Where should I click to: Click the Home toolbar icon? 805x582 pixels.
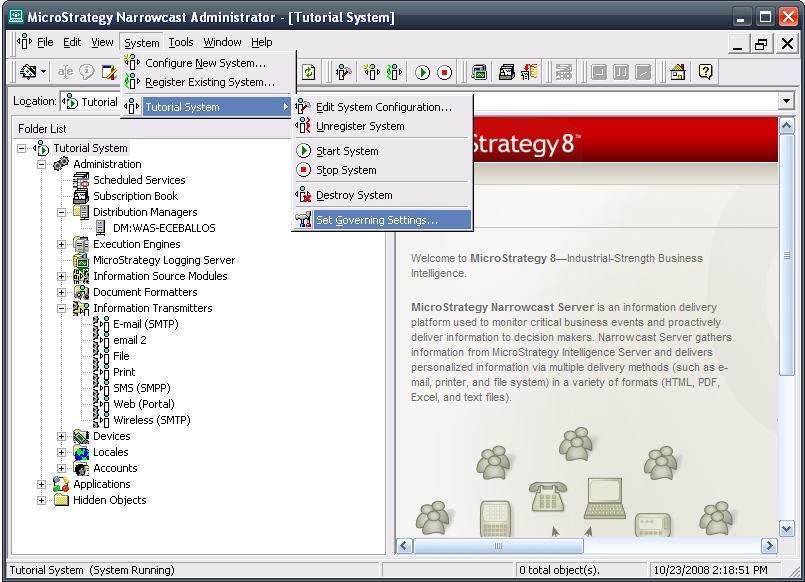pos(678,72)
